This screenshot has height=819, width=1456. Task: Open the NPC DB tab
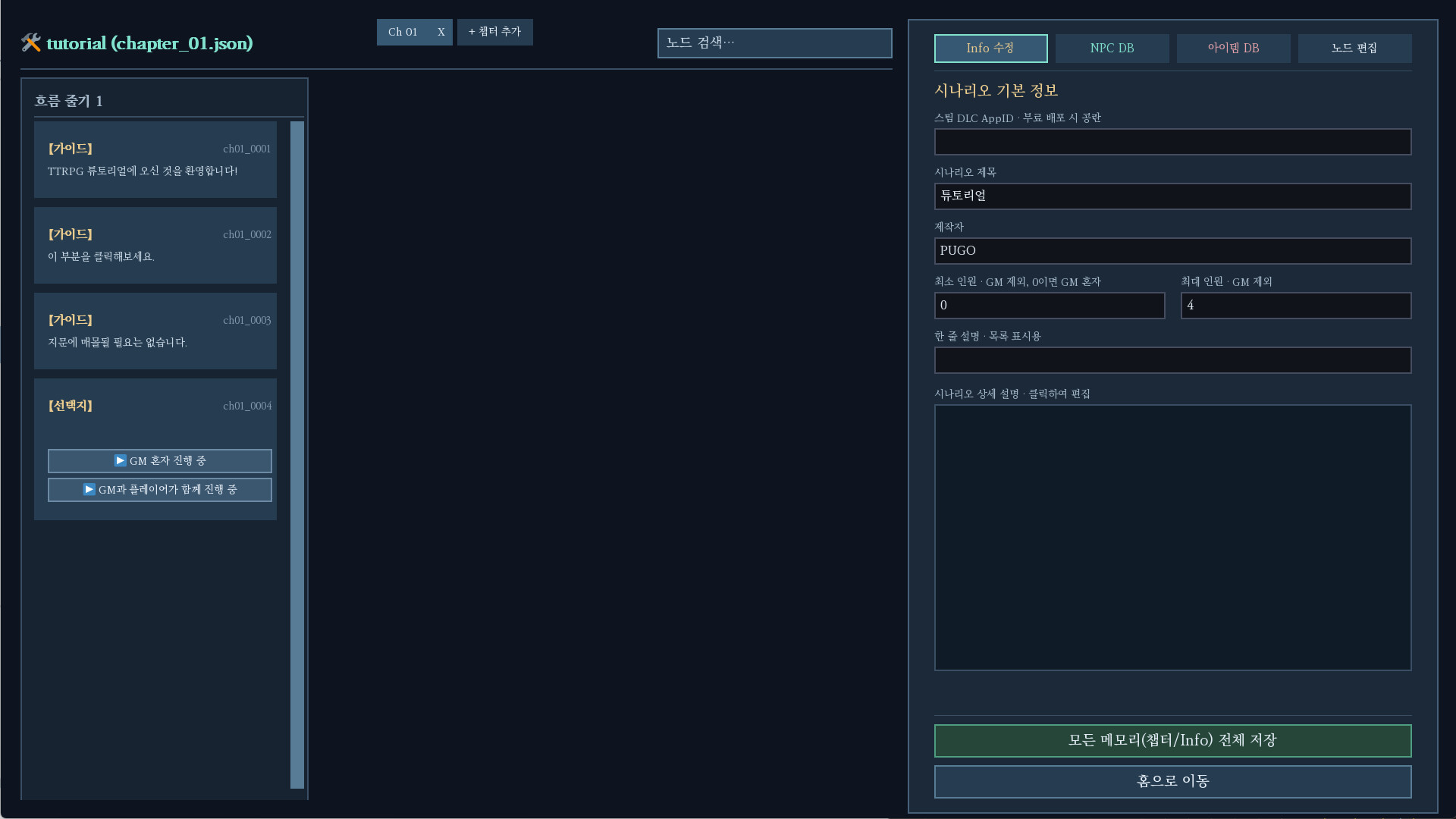click(x=1112, y=48)
